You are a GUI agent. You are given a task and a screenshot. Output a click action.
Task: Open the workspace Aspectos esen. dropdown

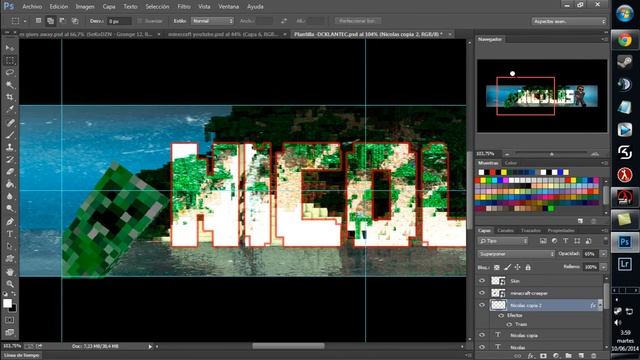pos(569,21)
